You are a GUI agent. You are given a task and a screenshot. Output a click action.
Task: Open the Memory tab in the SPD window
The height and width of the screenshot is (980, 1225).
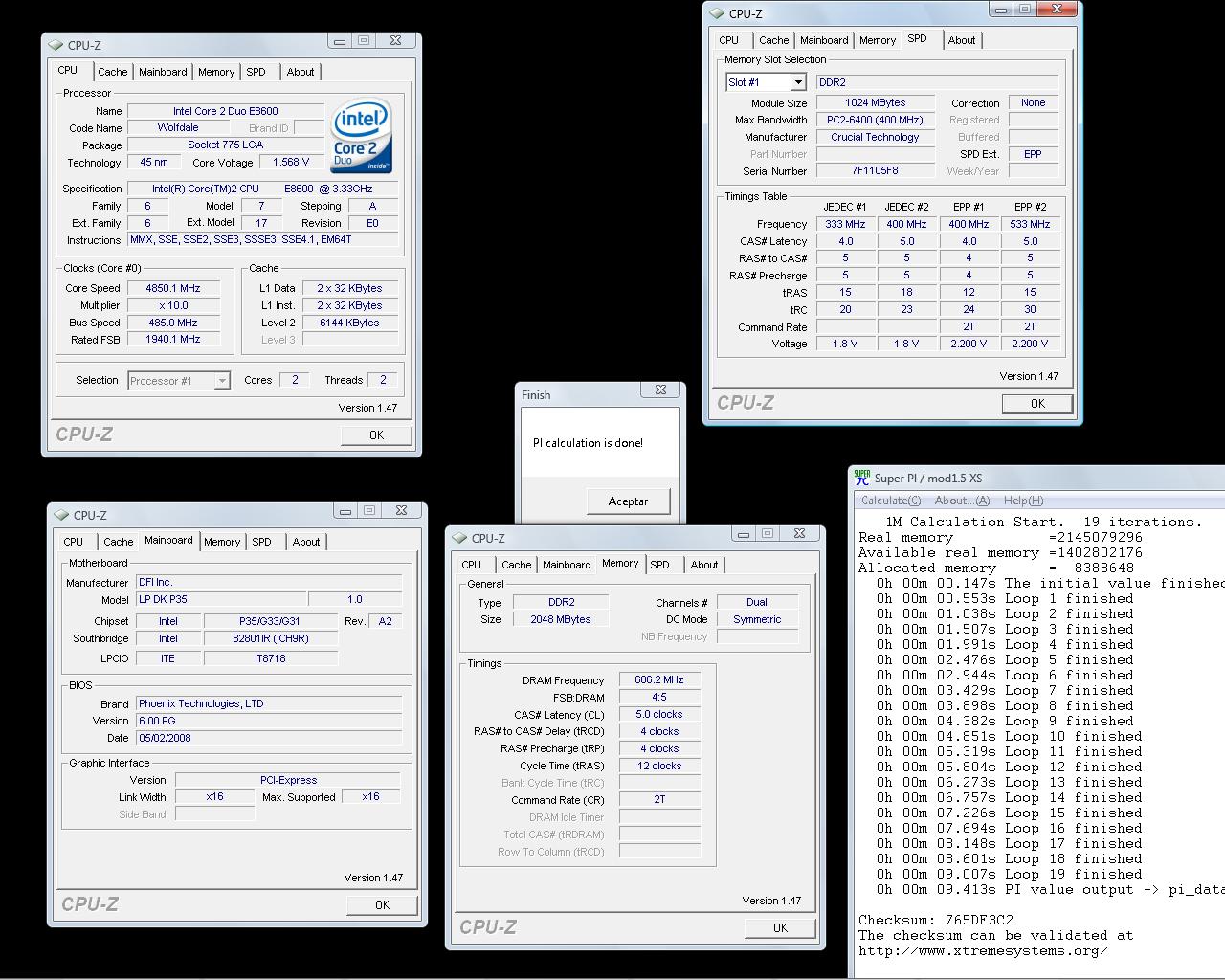(878, 40)
